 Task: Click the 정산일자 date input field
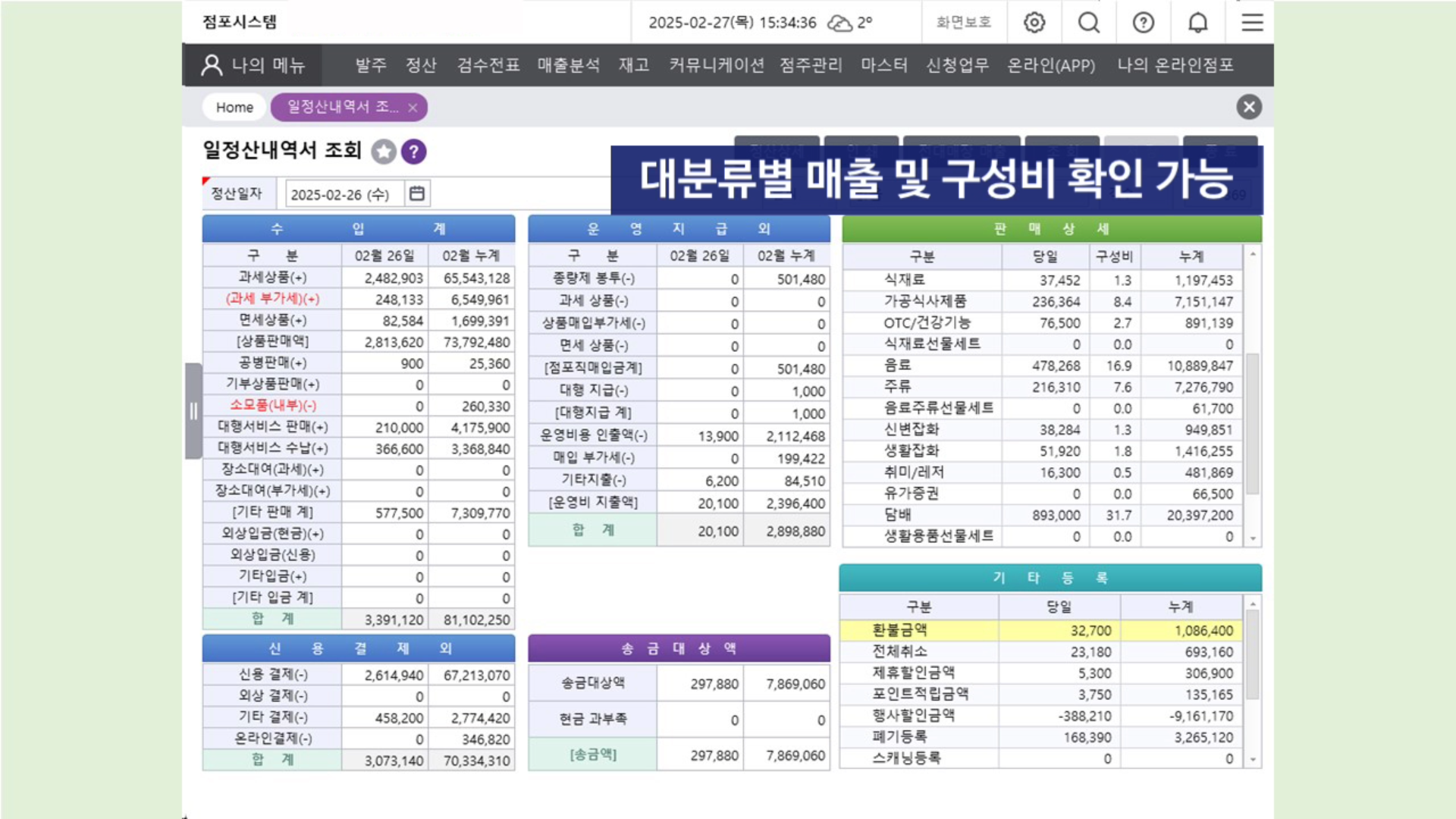(341, 194)
